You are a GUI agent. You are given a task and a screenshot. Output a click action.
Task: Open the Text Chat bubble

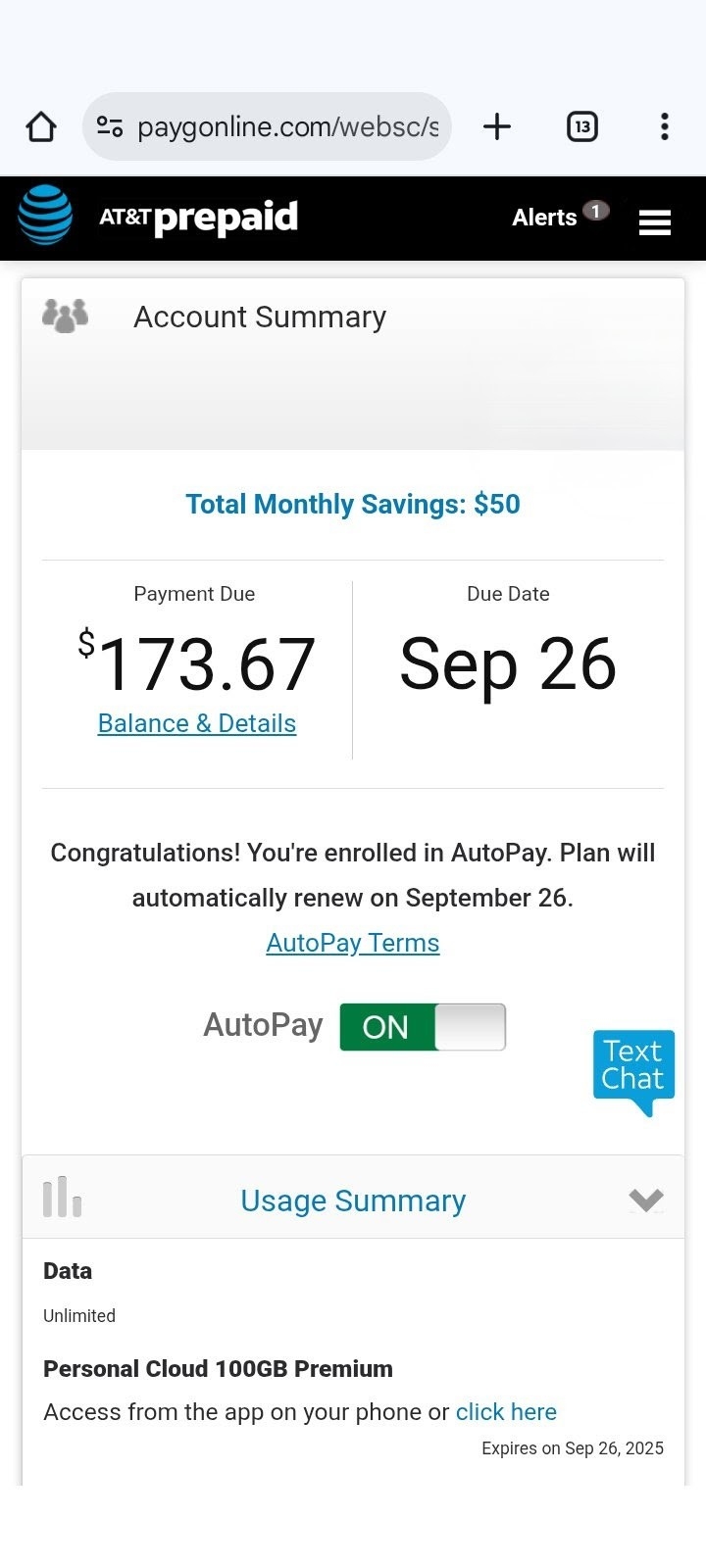pyautogui.click(x=633, y=1068)
